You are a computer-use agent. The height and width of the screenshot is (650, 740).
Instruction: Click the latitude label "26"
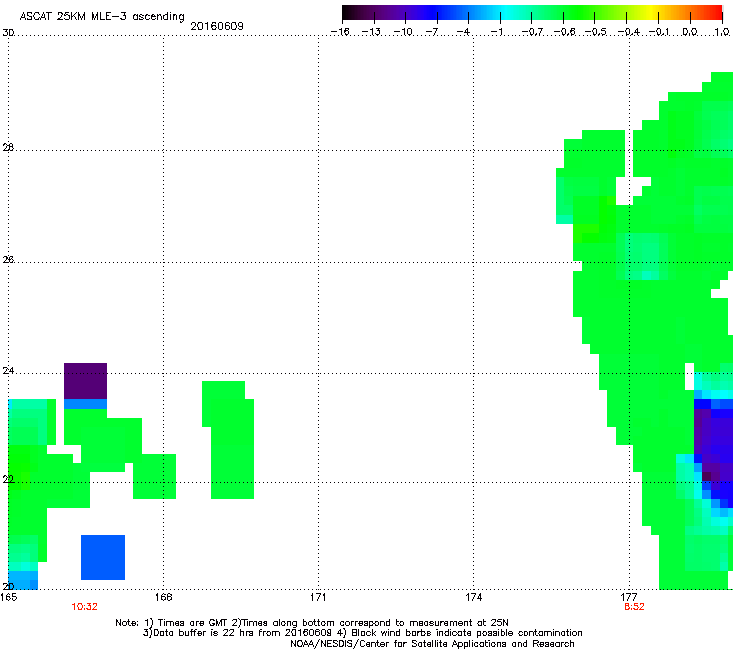(8, 260)
